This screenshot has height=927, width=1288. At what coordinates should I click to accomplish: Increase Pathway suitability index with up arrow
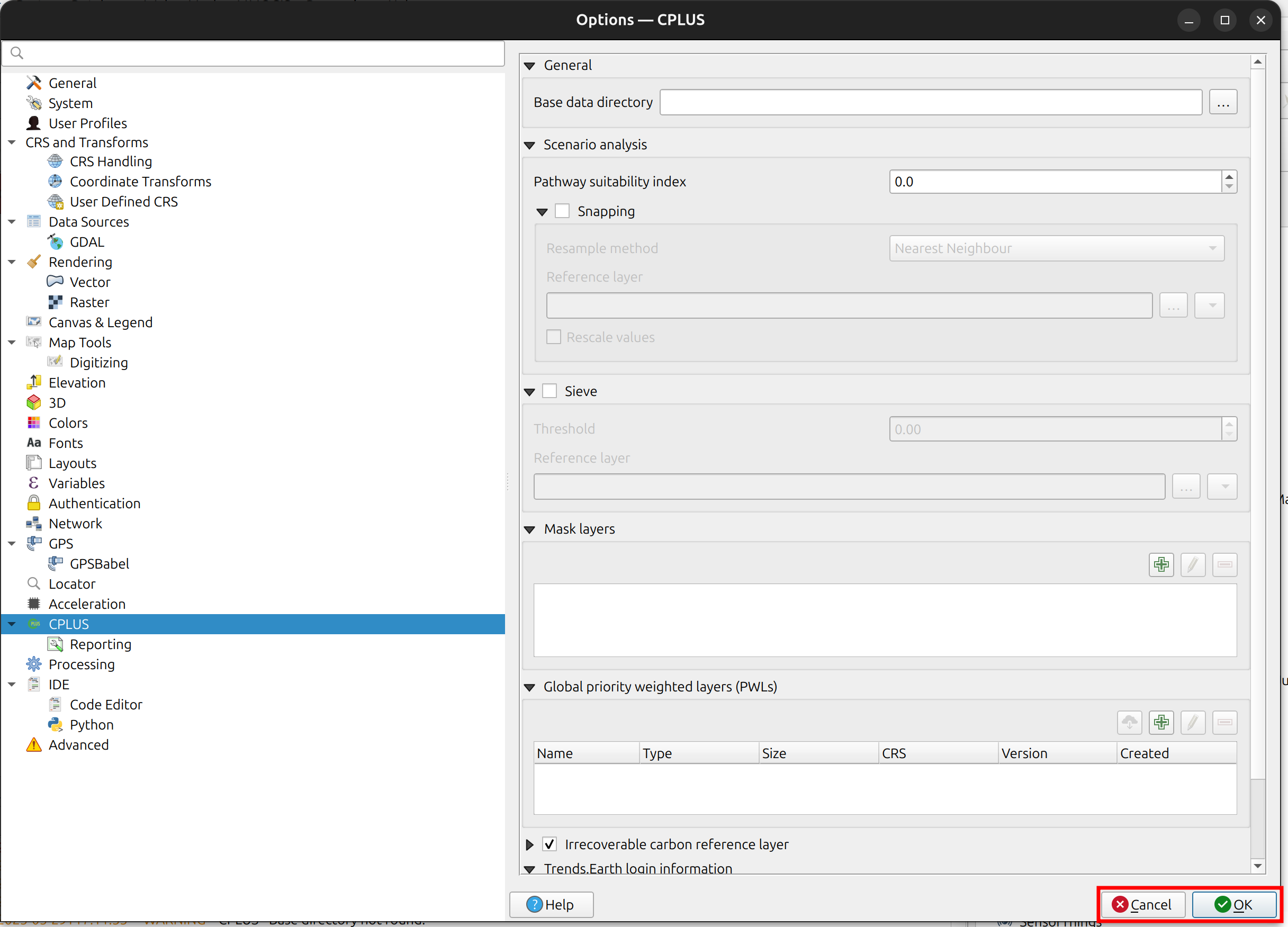(x=1229, y=176)
